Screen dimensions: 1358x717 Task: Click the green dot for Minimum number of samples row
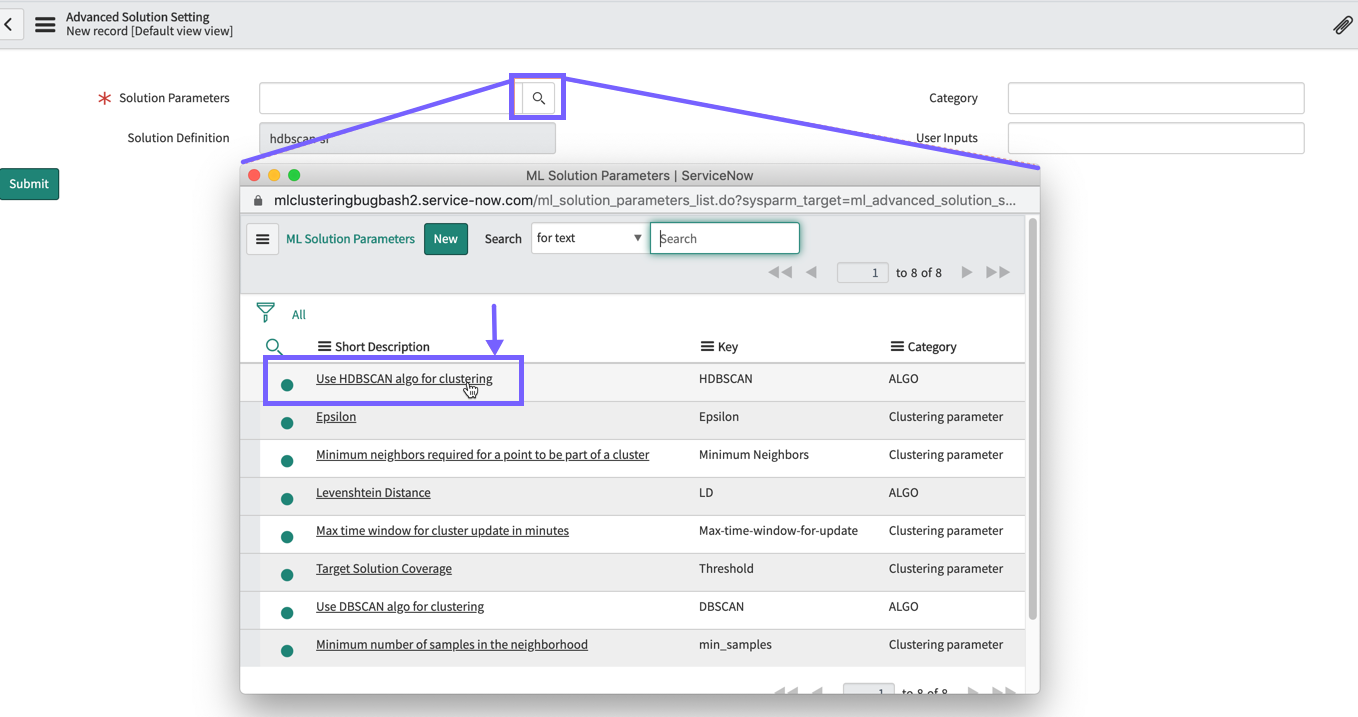(287, 651)
